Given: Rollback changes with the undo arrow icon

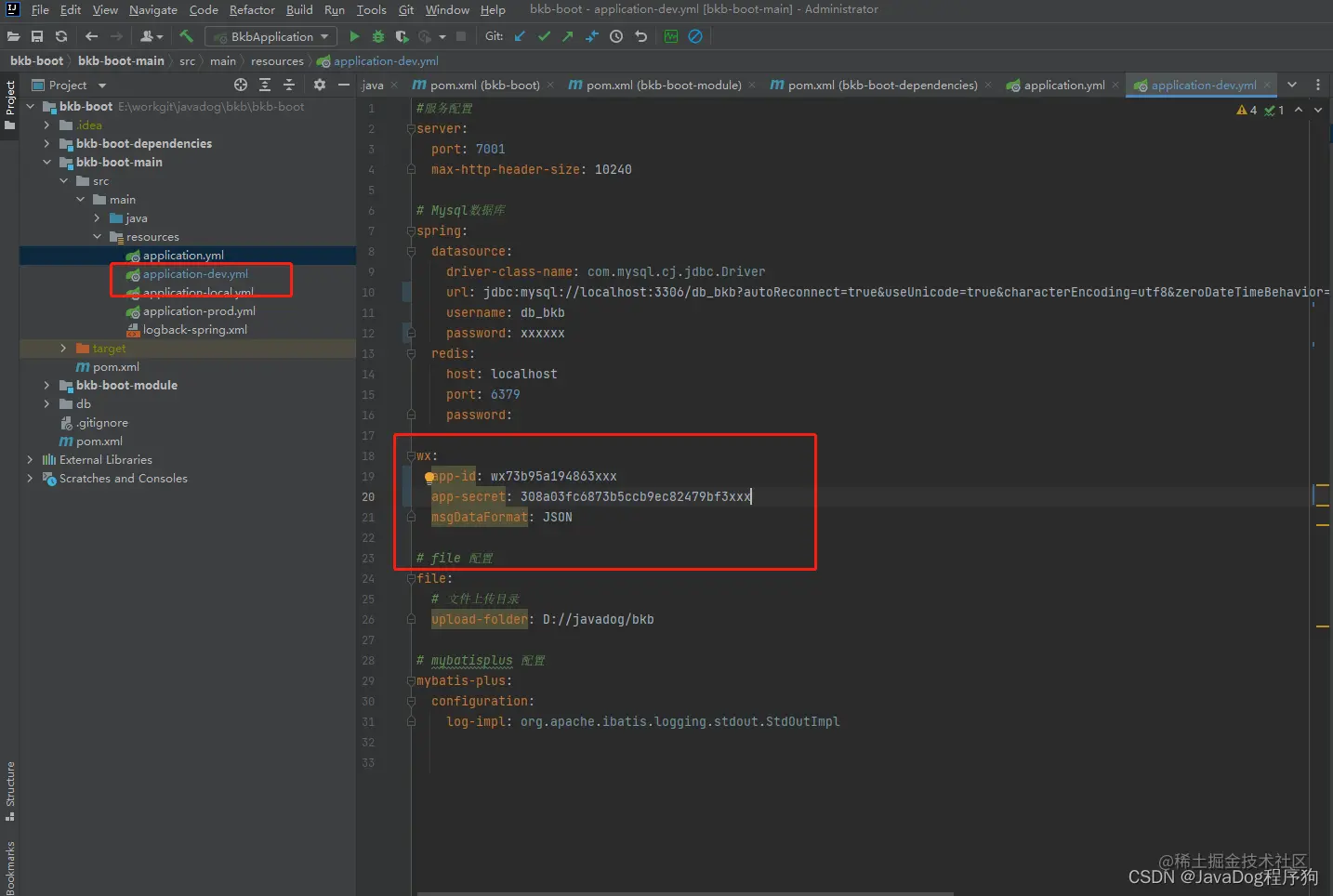Looking at the screenshot, I should [x=640, y=36].
